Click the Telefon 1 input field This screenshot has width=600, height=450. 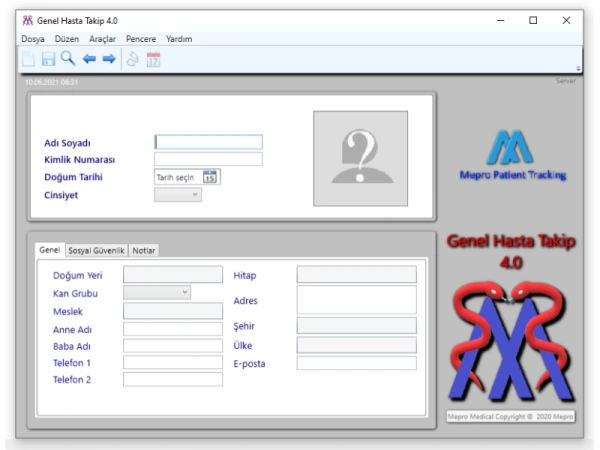[173, 362]
